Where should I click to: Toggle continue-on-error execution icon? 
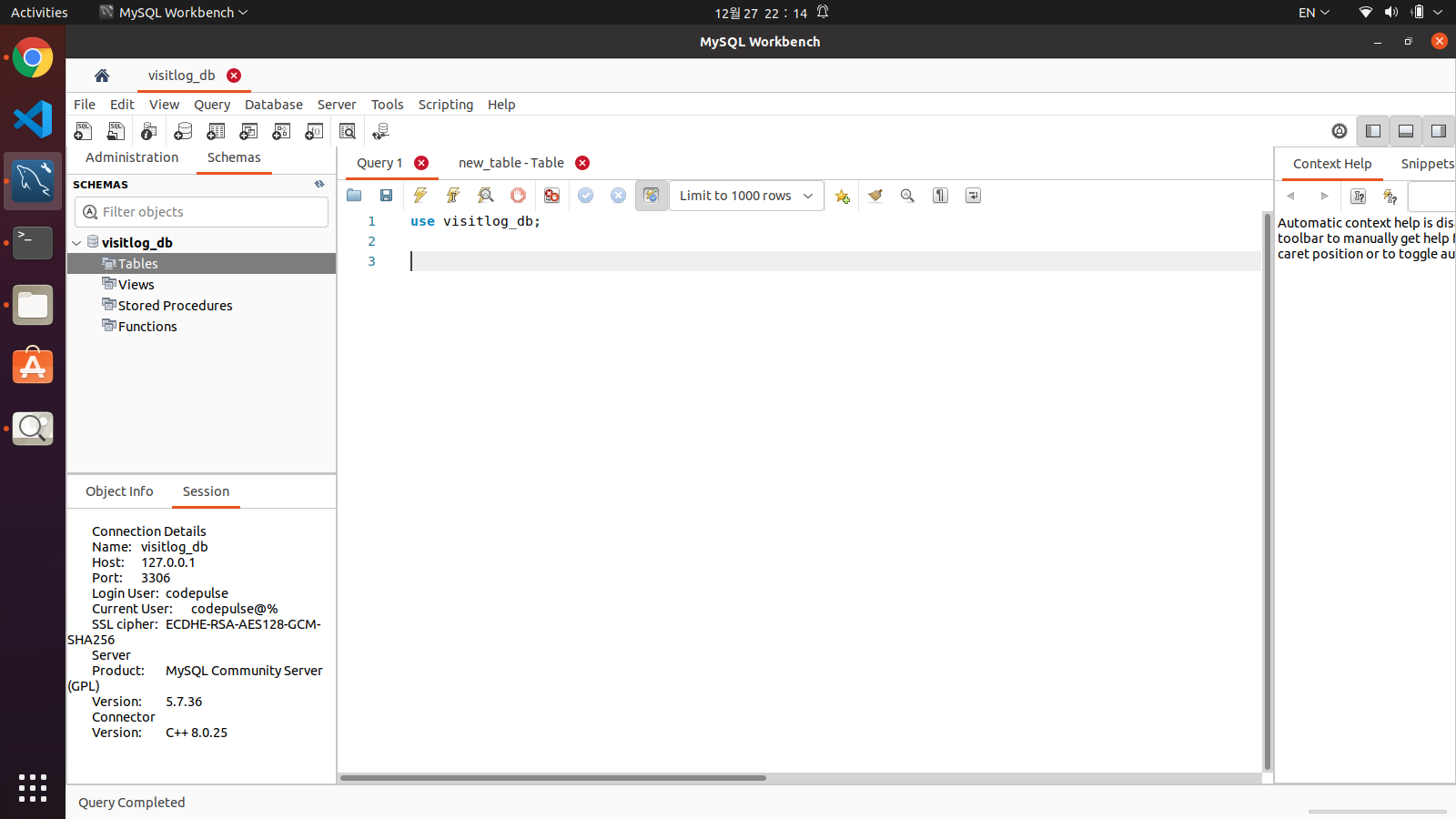pos(551,196)
